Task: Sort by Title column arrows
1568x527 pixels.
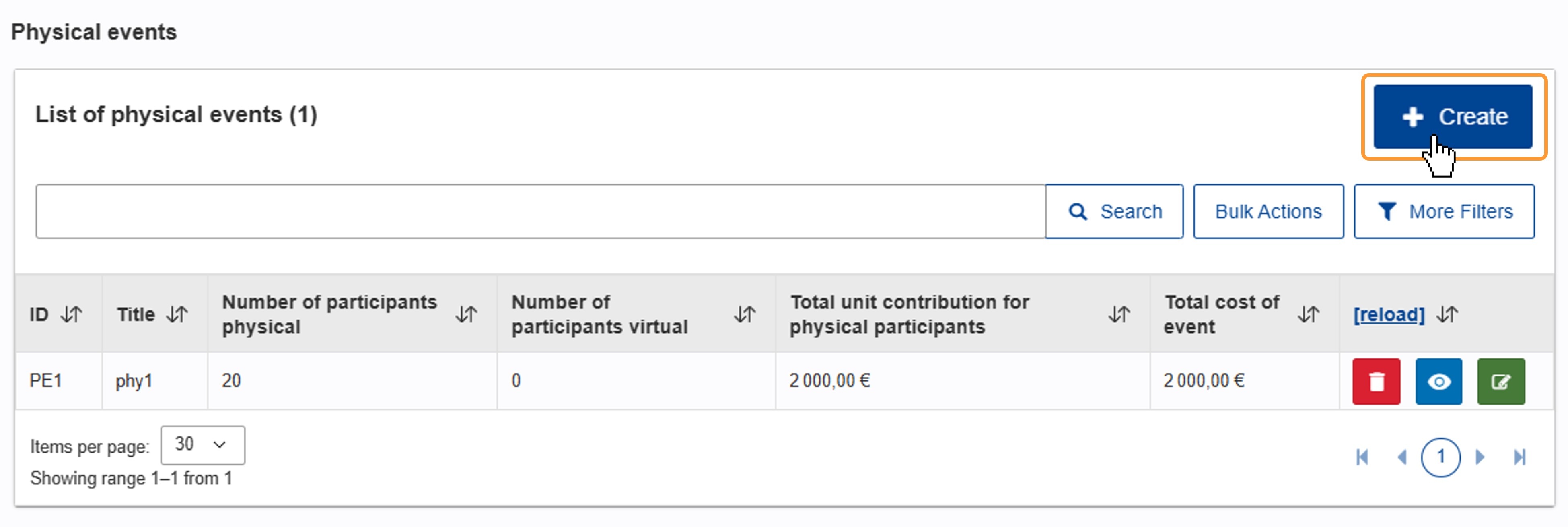Action: pos(177,314)
